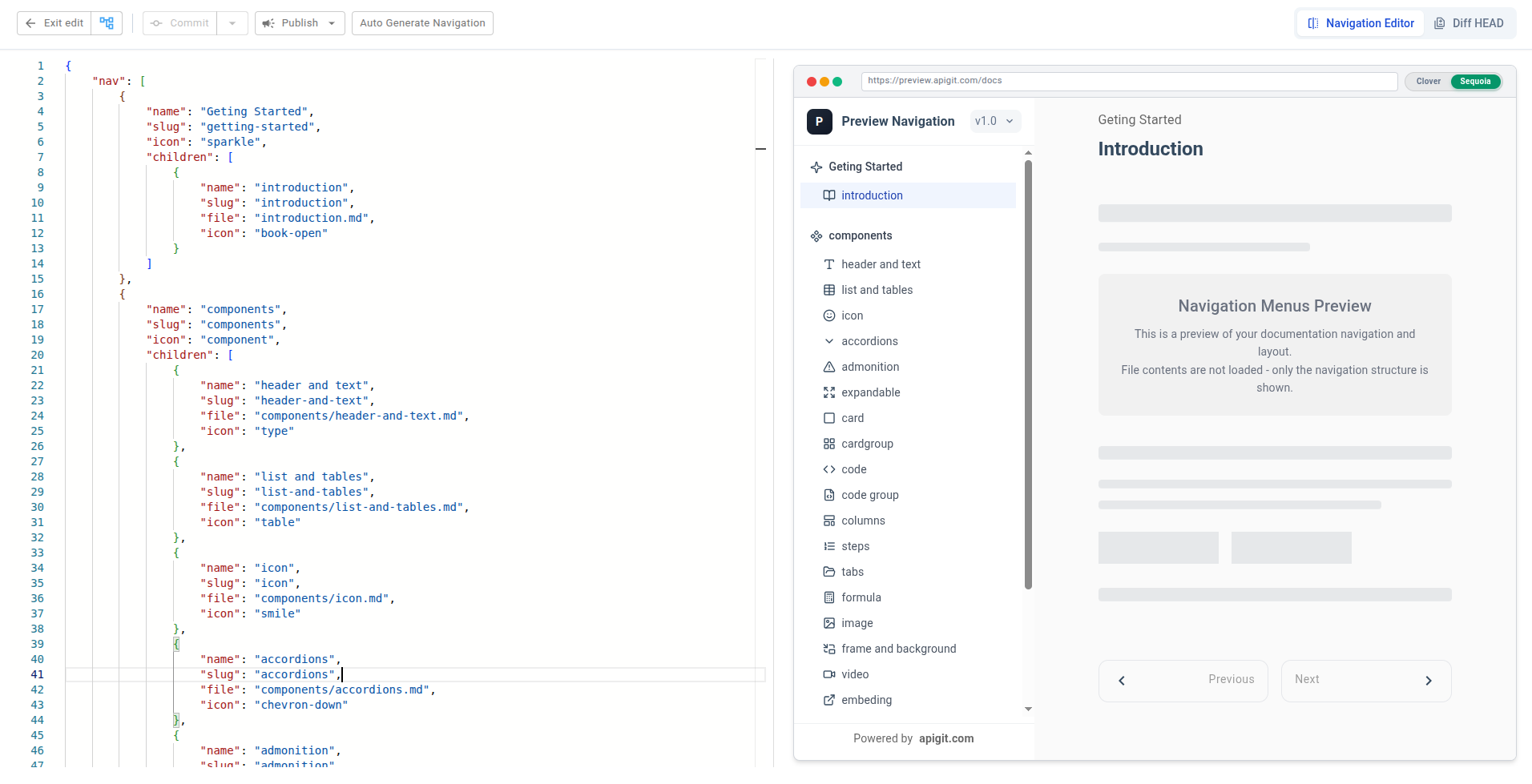Image resolution: width=1532 pixels, height=784 pixels.
Task: Click the Previous page button
Action: click(x=1183, y=681)
